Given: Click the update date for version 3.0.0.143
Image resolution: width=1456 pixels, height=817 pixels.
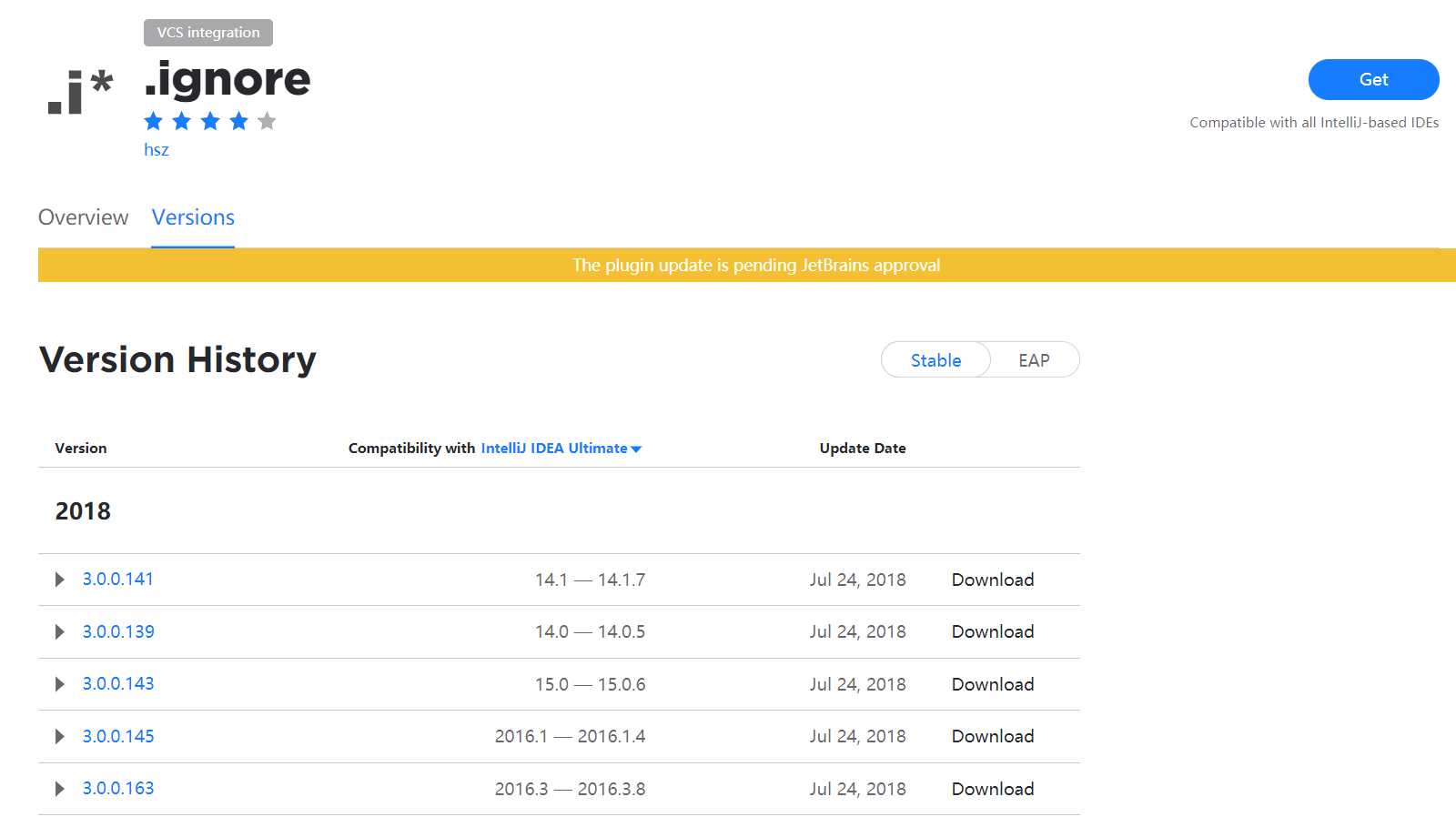Looking at the screenshot, I should pyautogui.click(x=858, y=684).
